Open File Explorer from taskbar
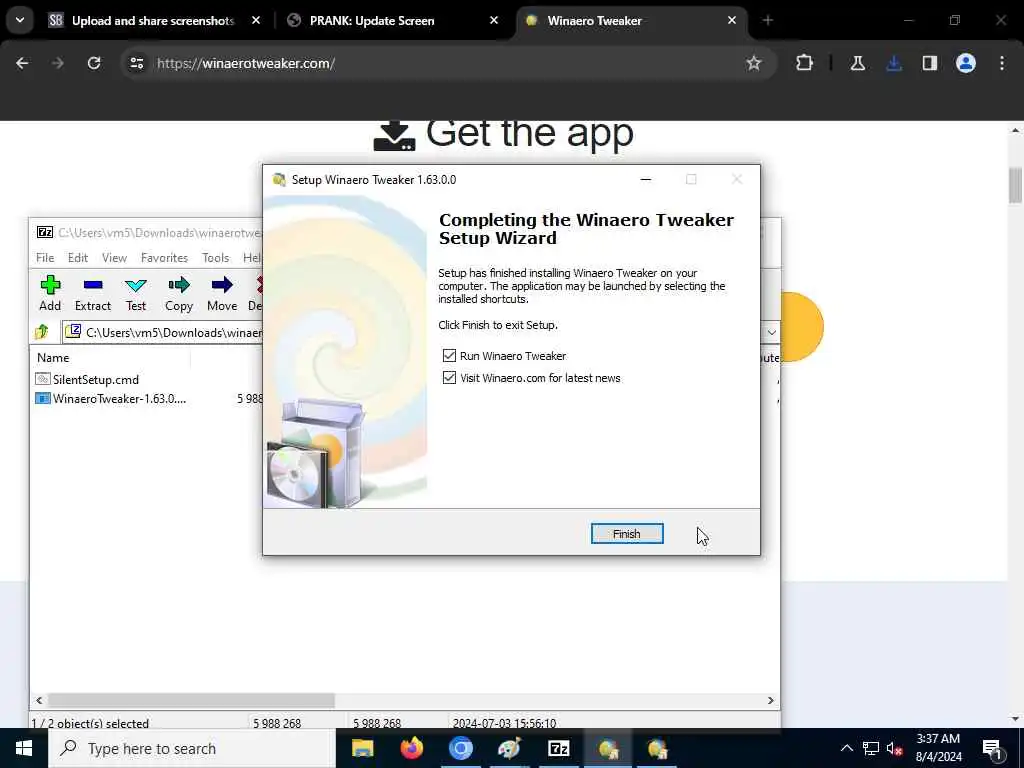 [x=362, y=748]
